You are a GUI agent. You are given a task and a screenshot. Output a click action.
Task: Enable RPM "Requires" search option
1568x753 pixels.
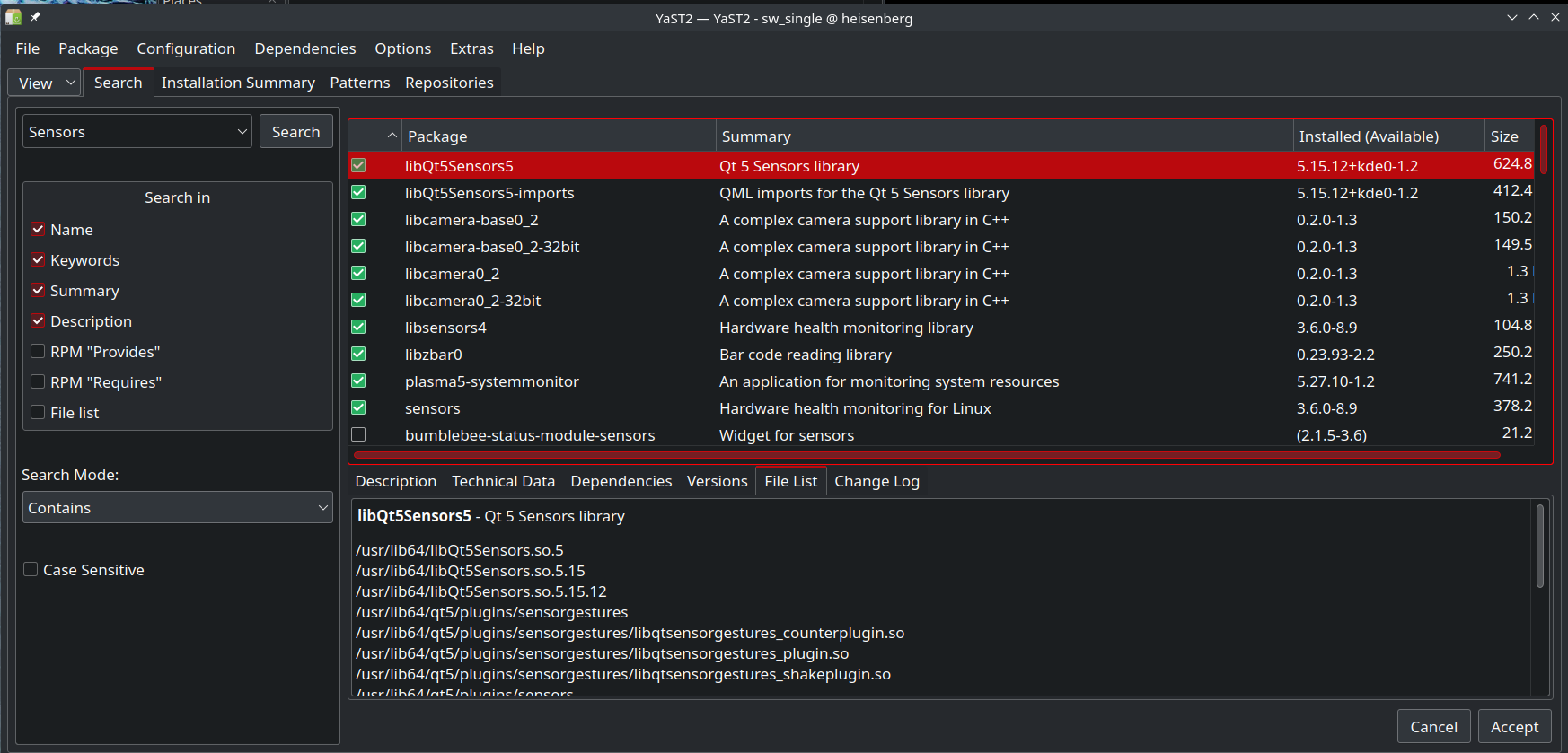point(38,381)
